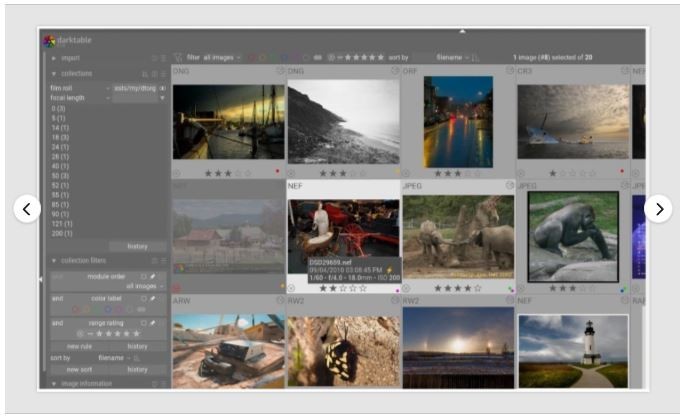
Task: Open the rainy street ORF thumbnail
Action: click(458, 122)
